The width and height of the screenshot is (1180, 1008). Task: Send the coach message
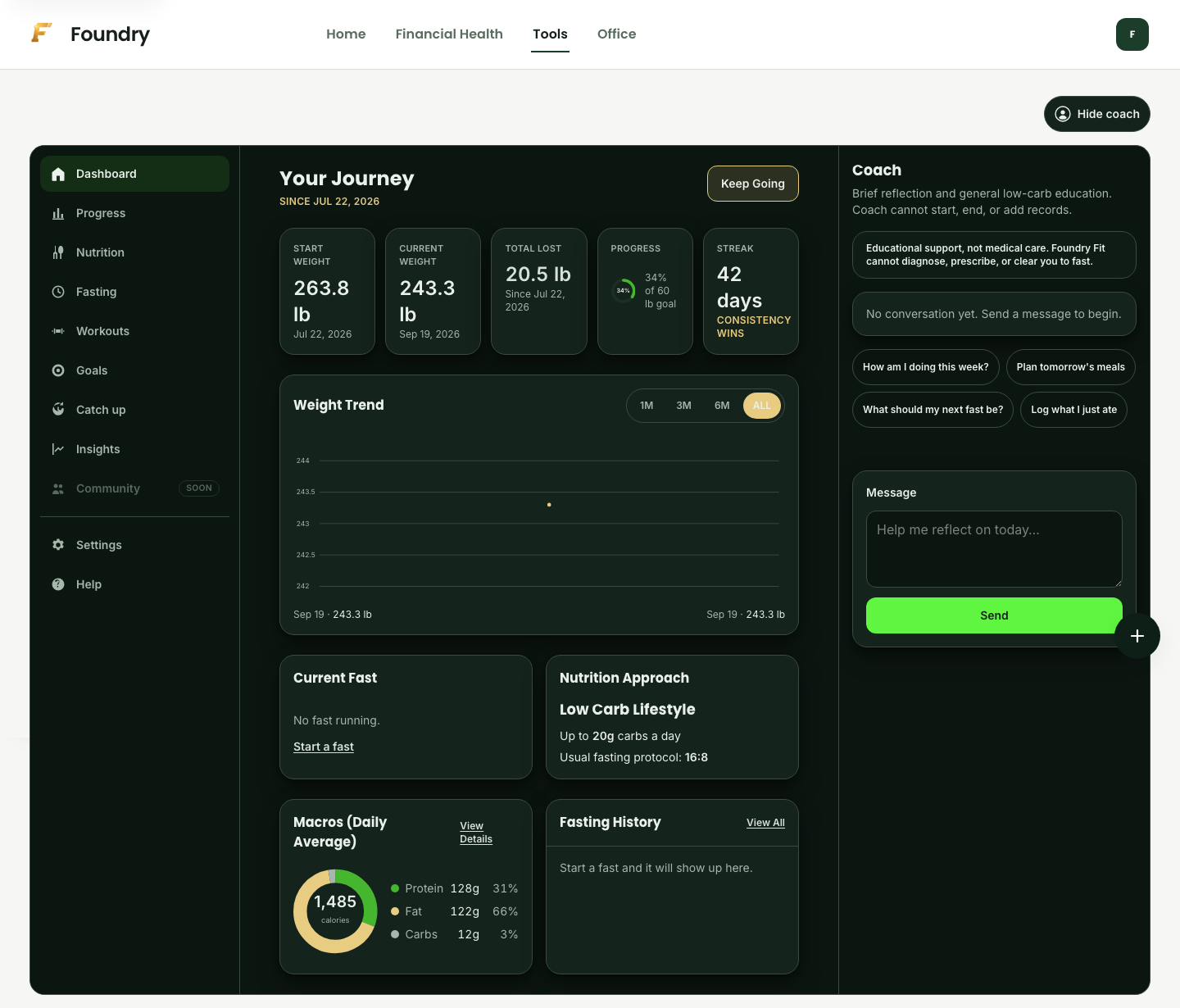click(994, 615)
